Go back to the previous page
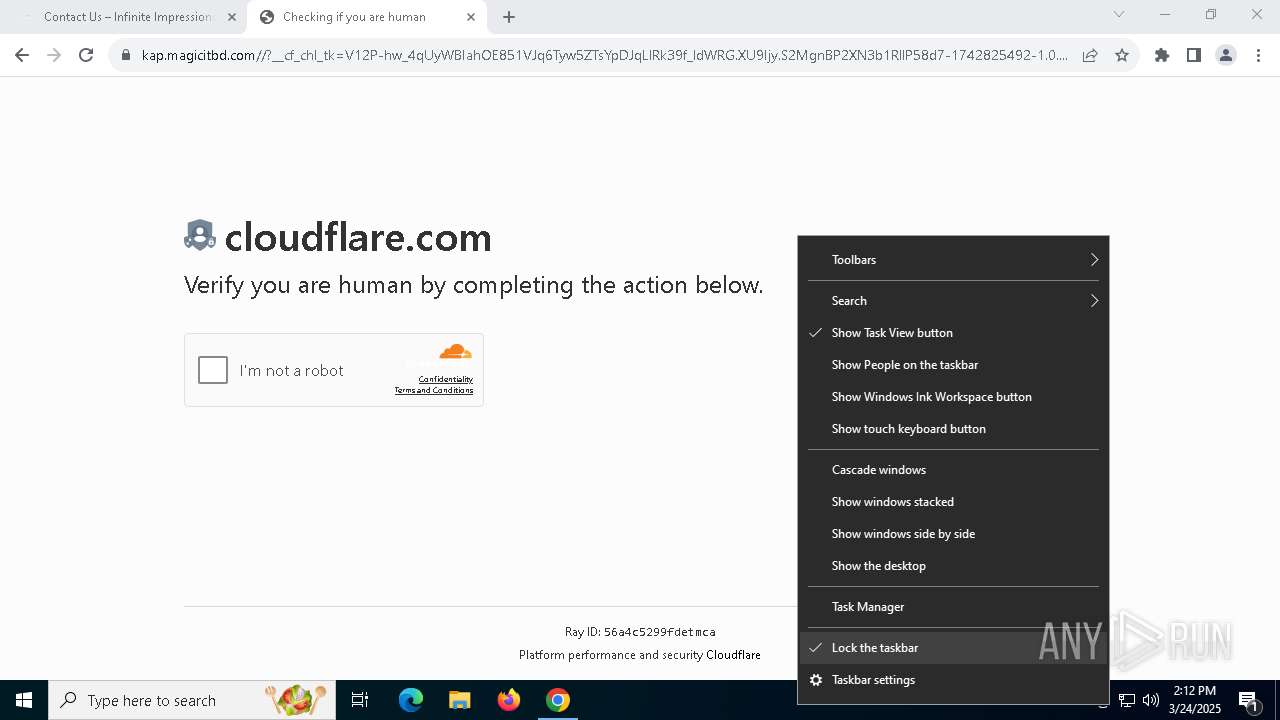Image resolution: width=1280 pixels, height=720 pixels. pyautogui.click(x=22, y=55)
